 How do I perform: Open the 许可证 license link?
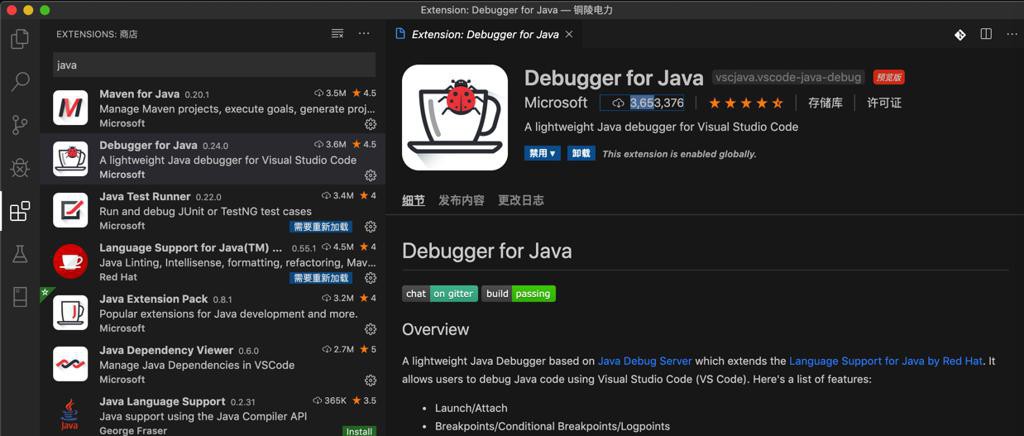[884, 102]
